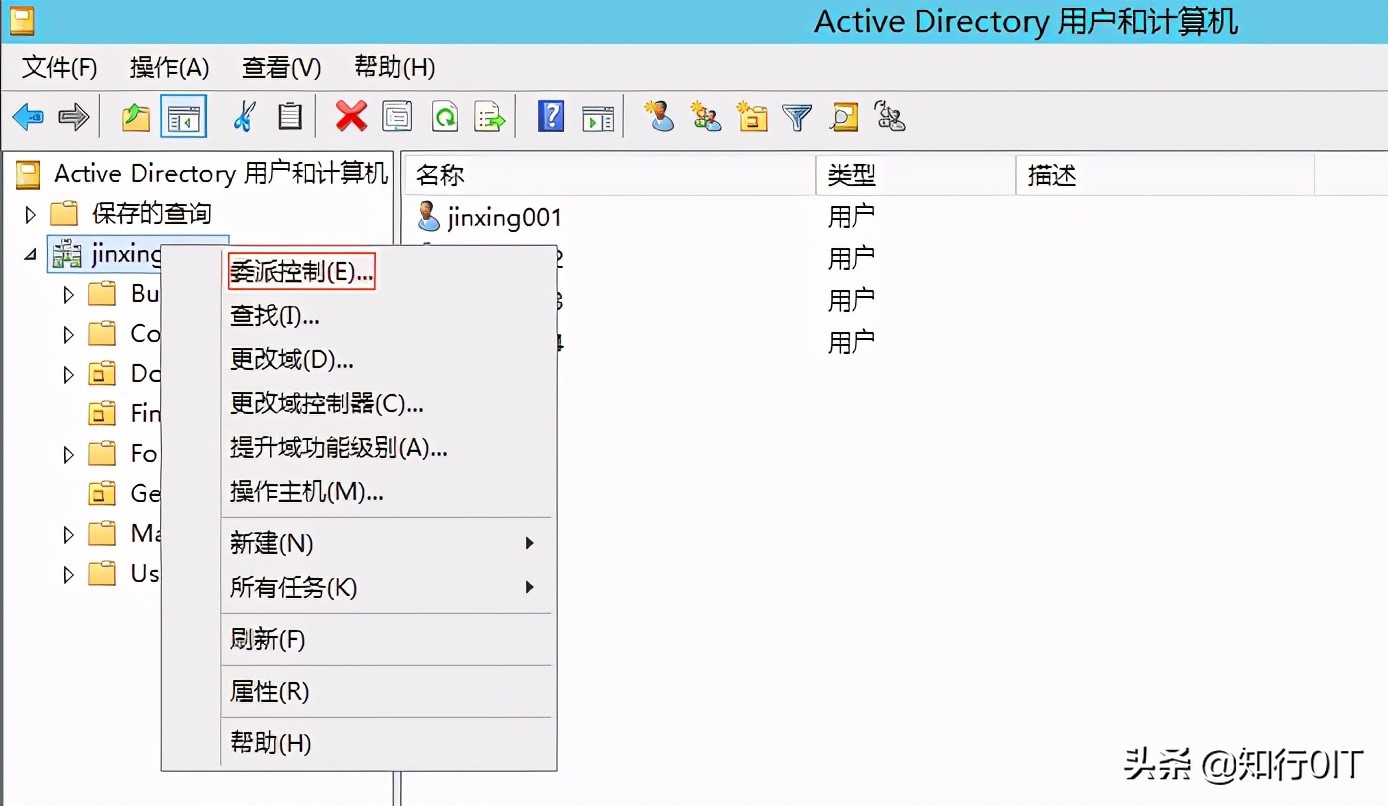Expand the Do folder node
1388x806 pixels.
(x=68, y=374)
